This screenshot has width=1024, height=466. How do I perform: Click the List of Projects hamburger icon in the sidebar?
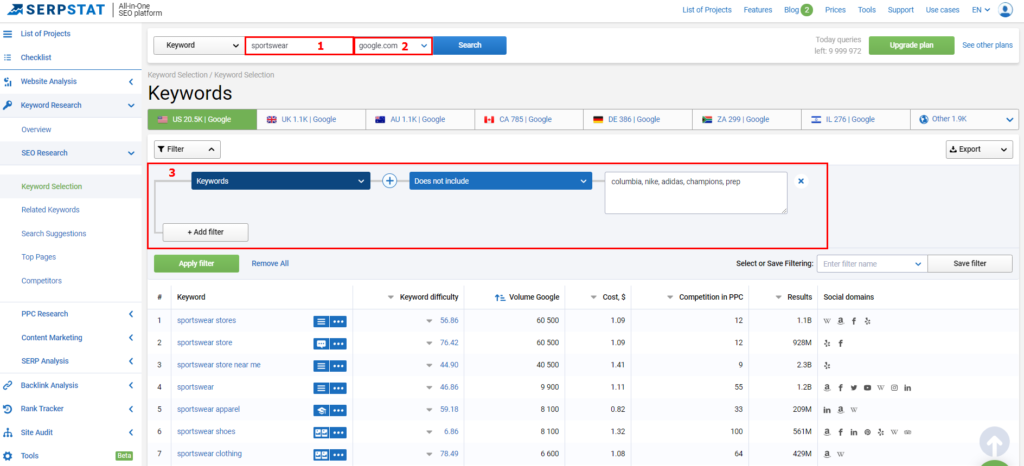point(8,33)
